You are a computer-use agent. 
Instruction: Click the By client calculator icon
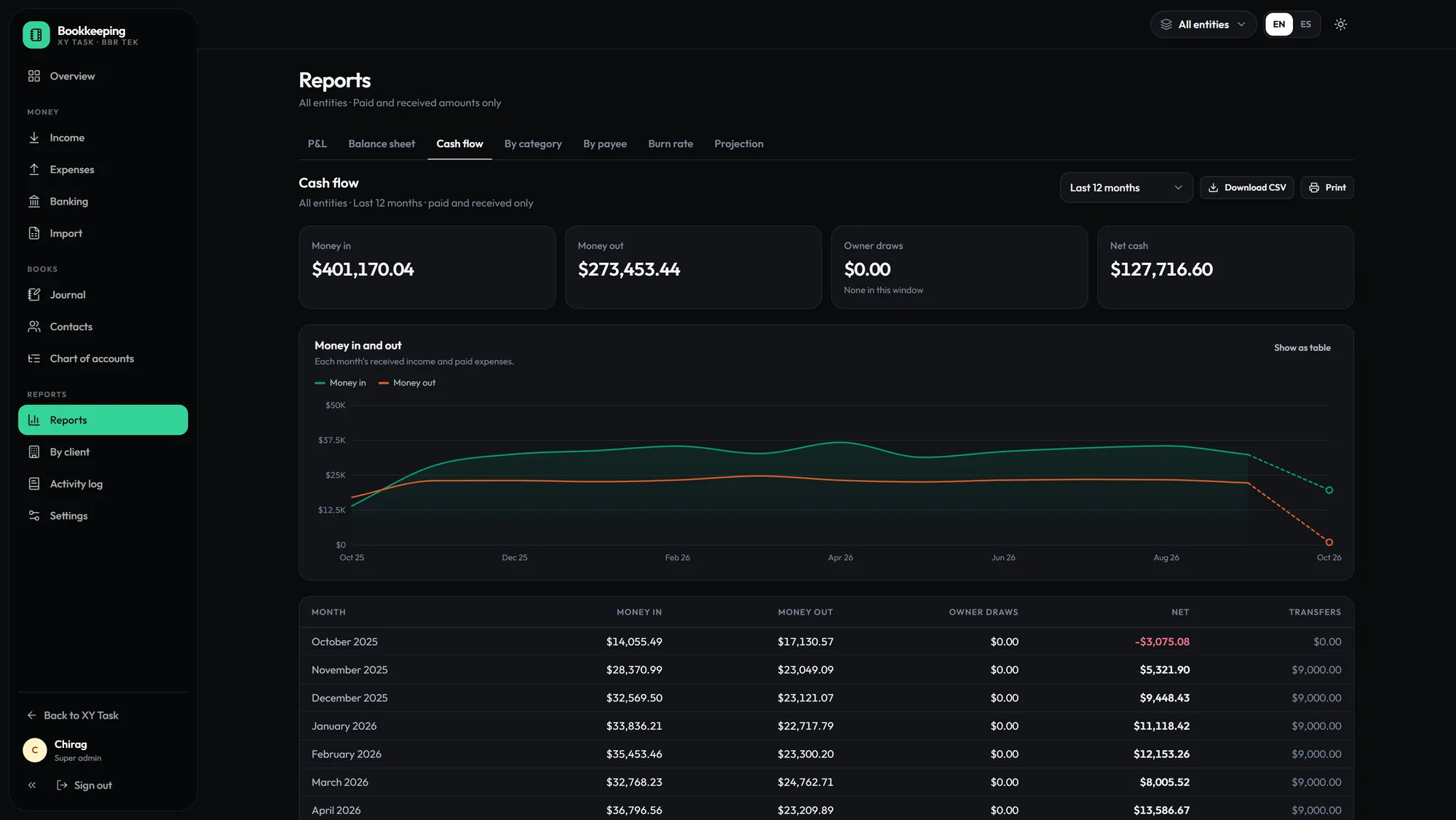(x=34, y=452)
